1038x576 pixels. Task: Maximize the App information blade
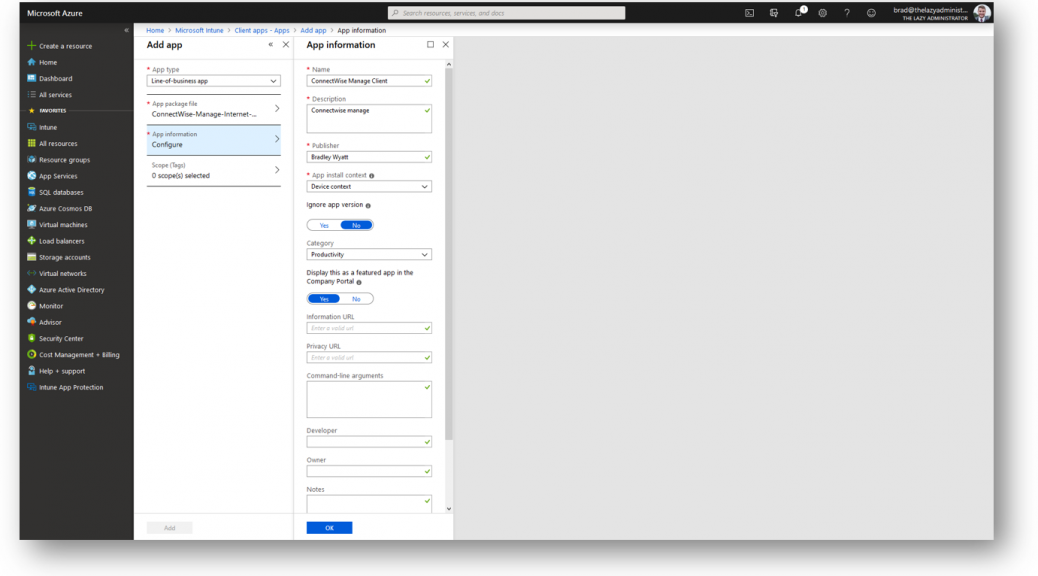430,44
